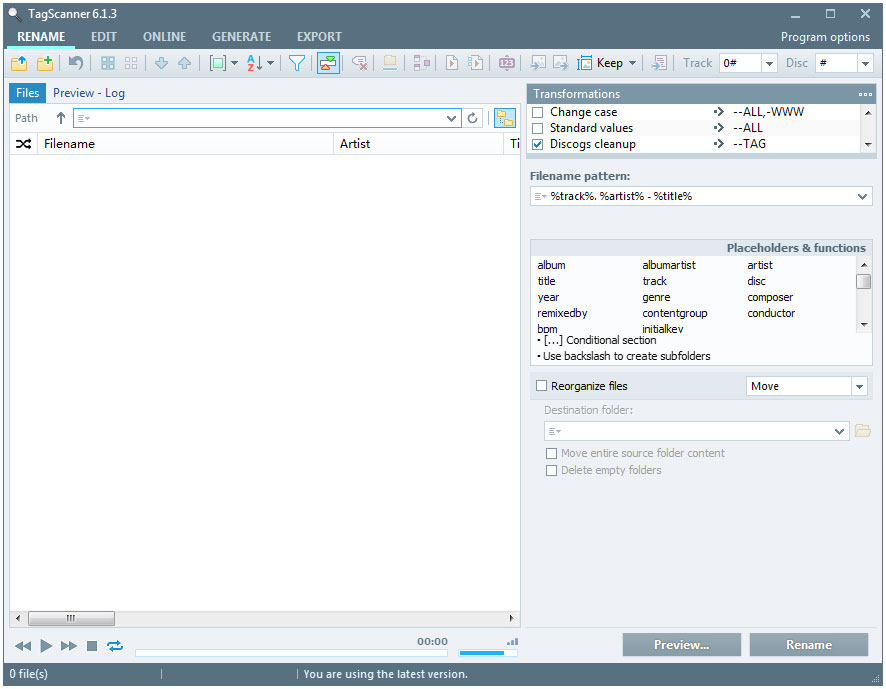886x689 pixels.
Task: Click the Preview... button
Action: 681,645
